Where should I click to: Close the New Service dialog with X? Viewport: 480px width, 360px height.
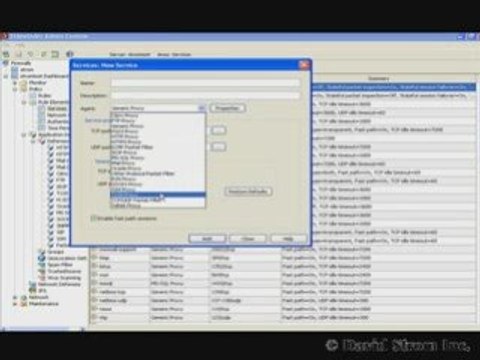(304, 65)
